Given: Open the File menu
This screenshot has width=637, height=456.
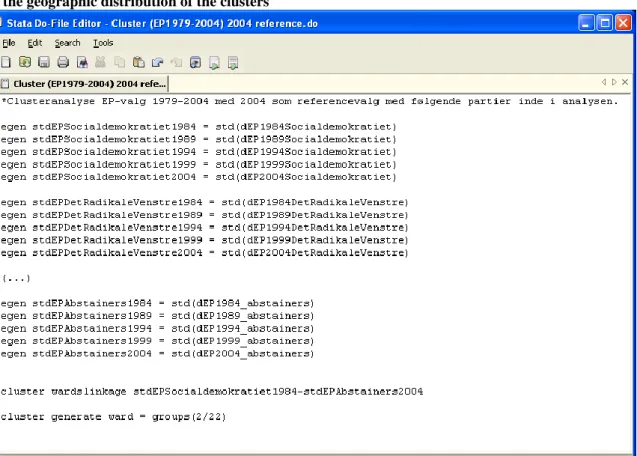Looking at the screenshot, I should [9, 43].
